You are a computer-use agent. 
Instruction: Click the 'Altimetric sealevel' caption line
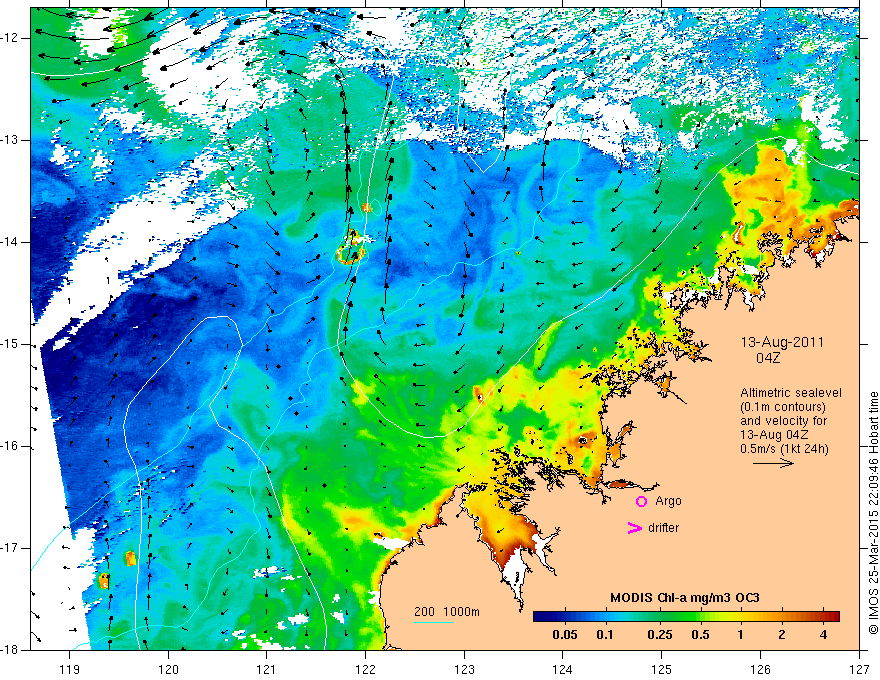(791, 393)
